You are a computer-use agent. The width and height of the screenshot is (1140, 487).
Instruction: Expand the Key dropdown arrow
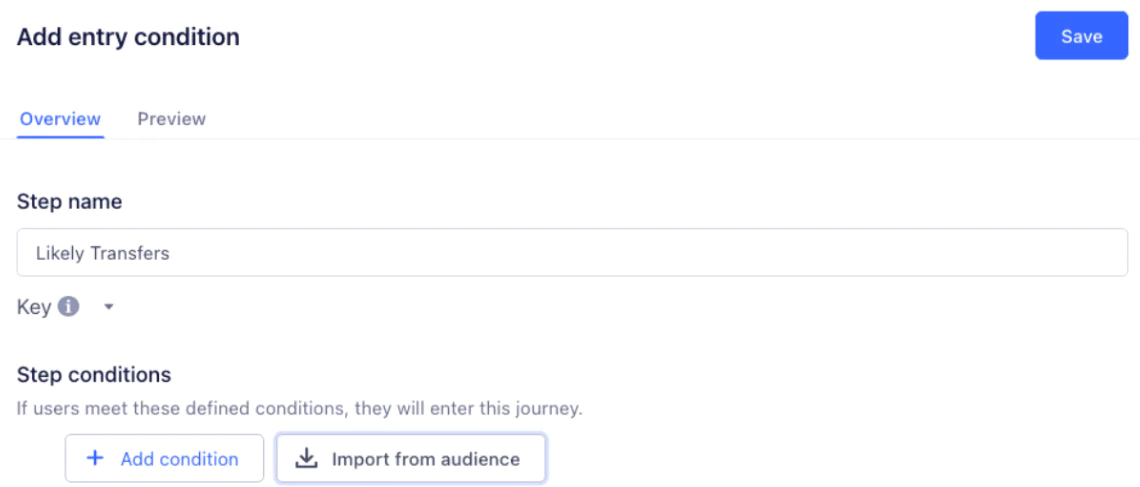109,308
